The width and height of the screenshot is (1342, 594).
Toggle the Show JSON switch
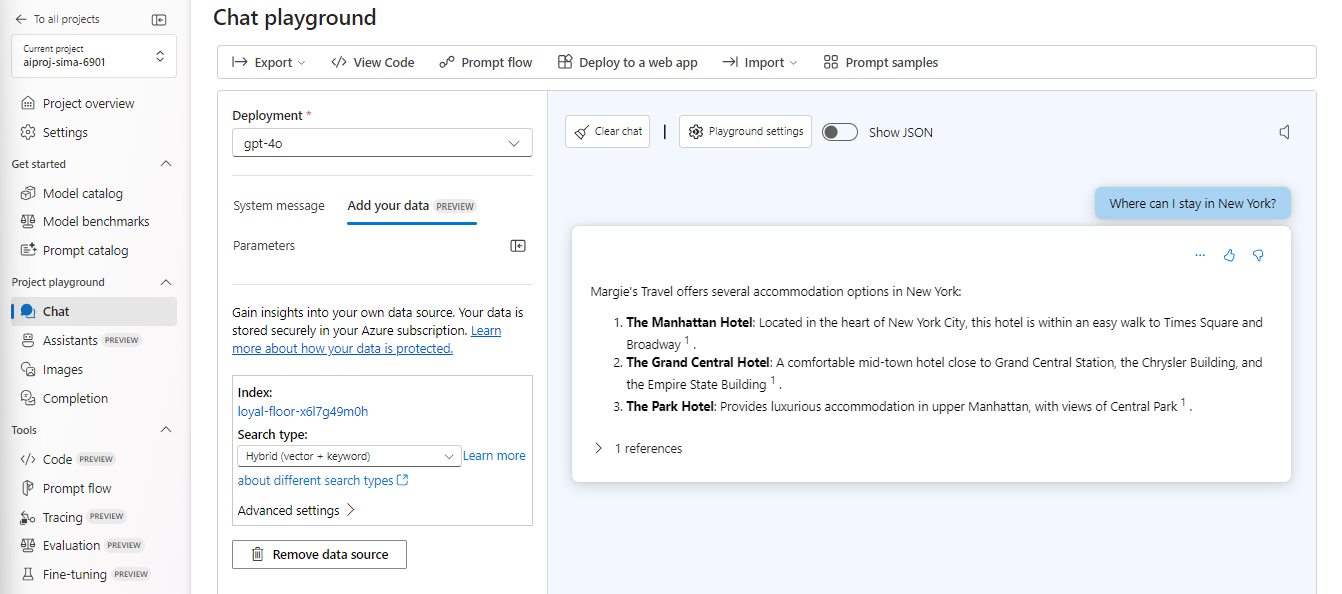pos(840,132)
